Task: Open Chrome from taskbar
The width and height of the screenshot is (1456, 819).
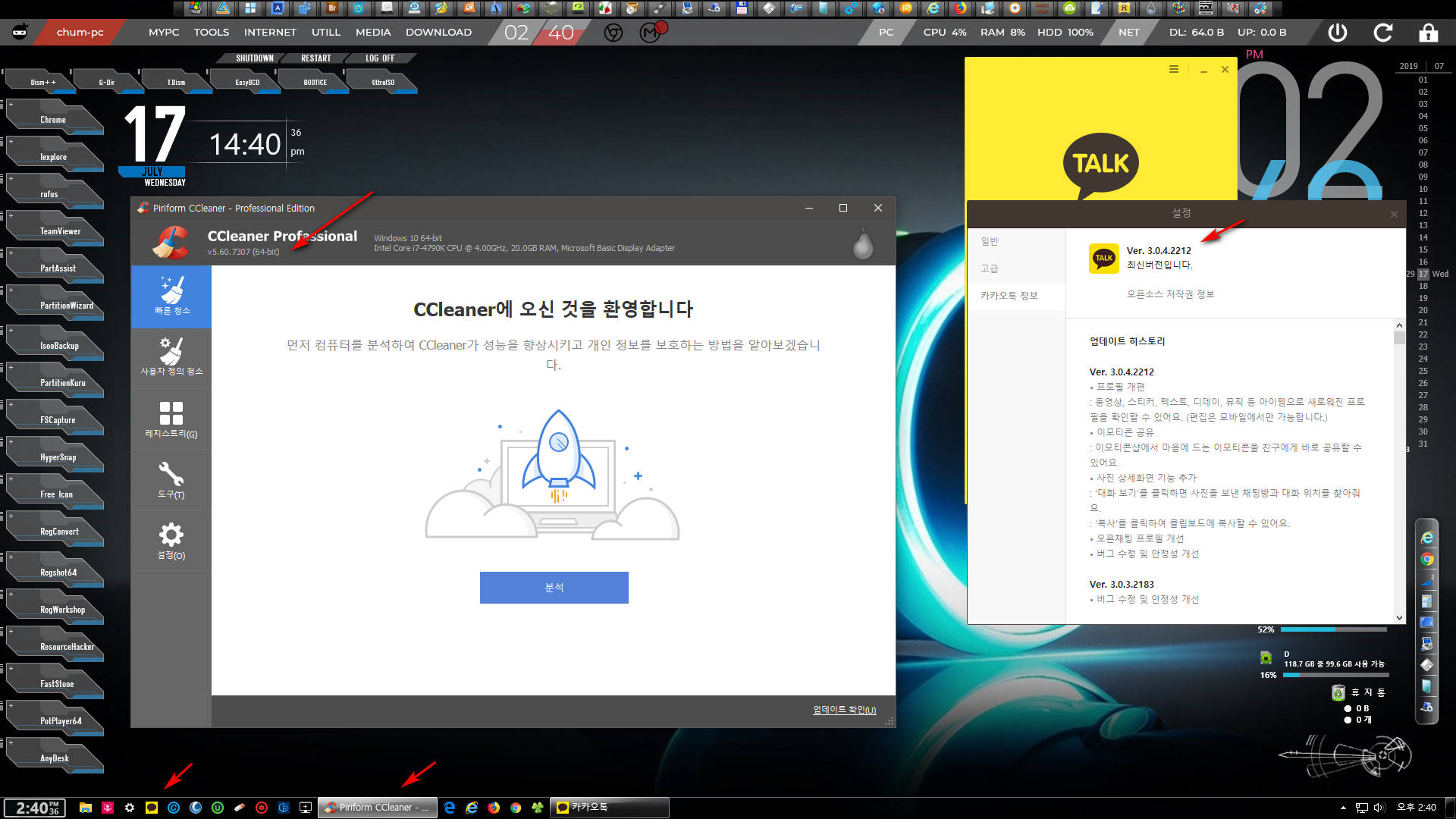Action: point(516,808)
